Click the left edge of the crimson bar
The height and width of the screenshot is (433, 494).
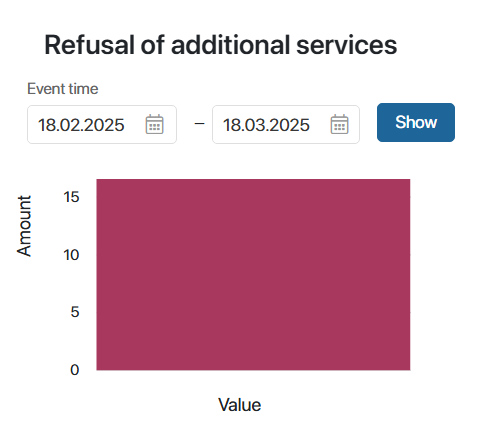click(97, 275)
